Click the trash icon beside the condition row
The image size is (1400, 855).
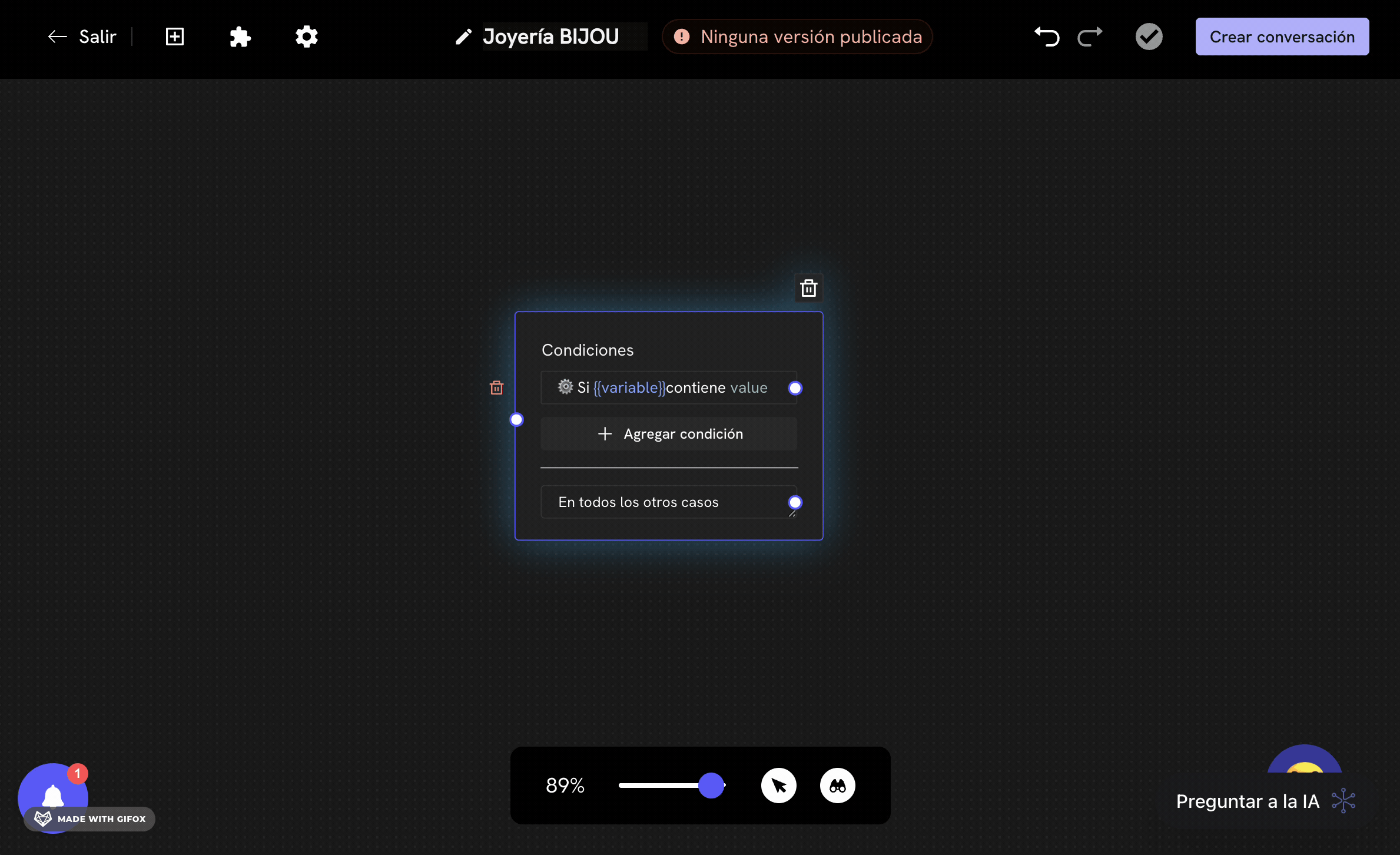click(x=496, y=387)
